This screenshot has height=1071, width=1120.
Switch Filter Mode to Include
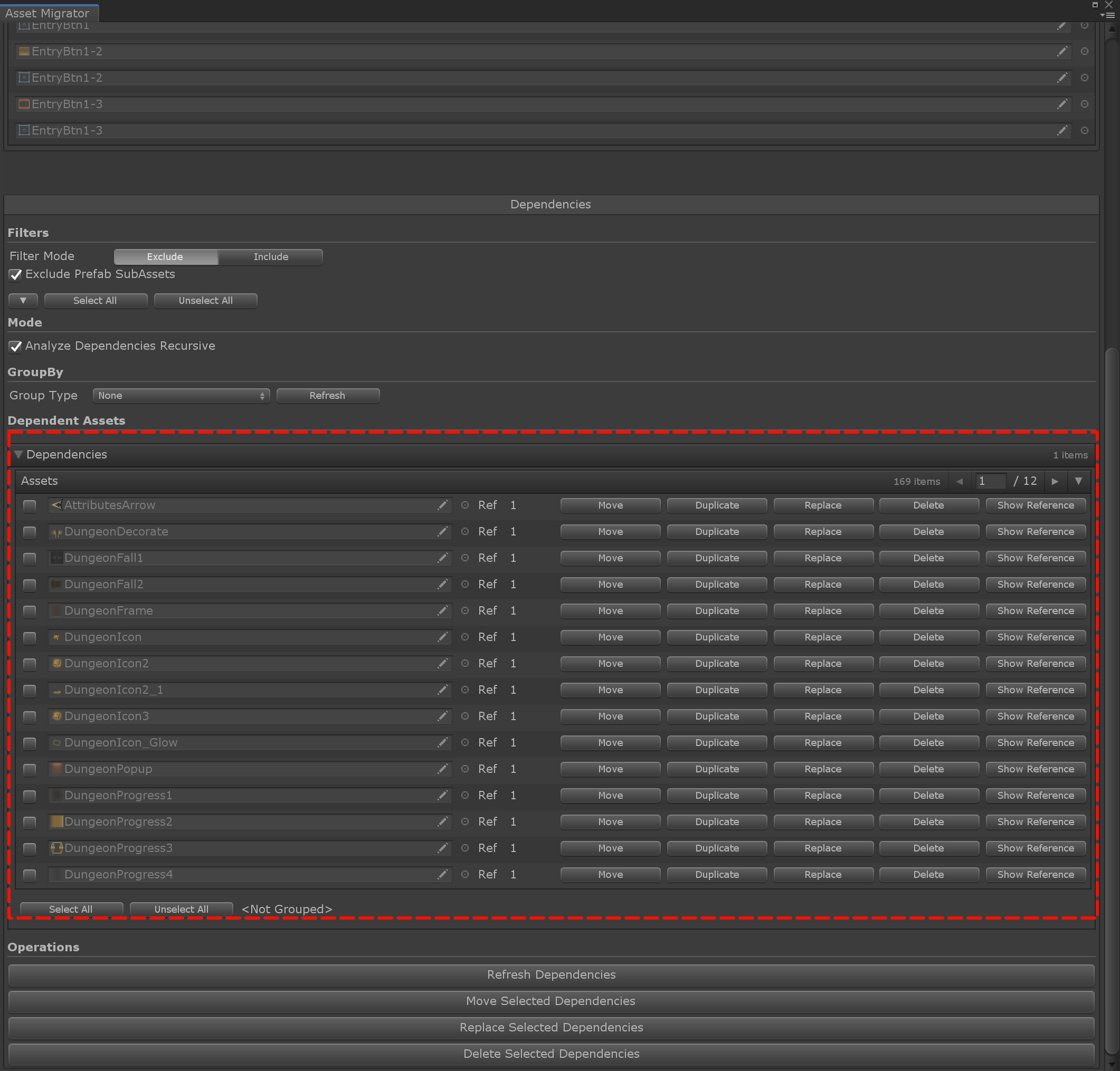tap(271, 257)
